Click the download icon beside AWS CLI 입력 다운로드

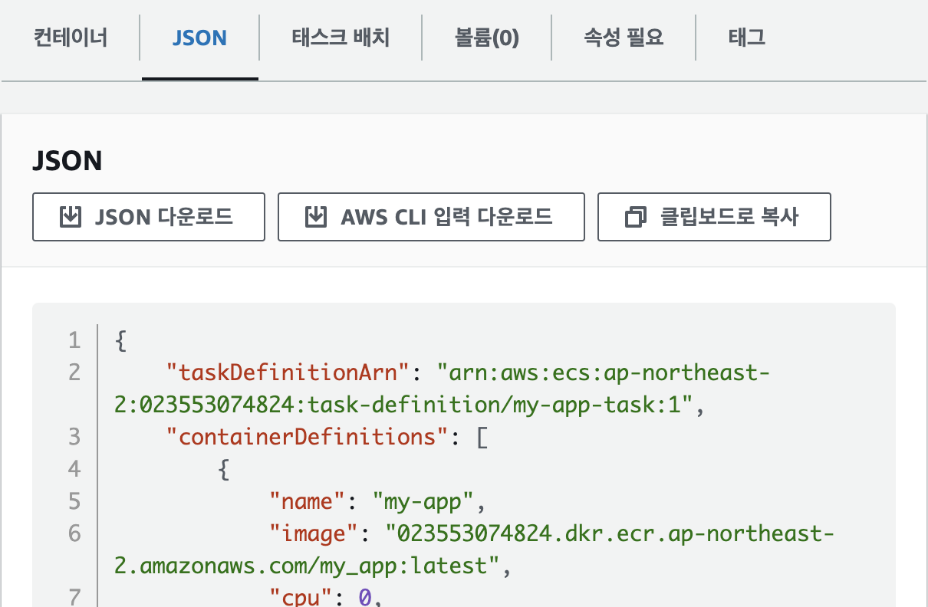pyautogui.click(x=316, y=217)
